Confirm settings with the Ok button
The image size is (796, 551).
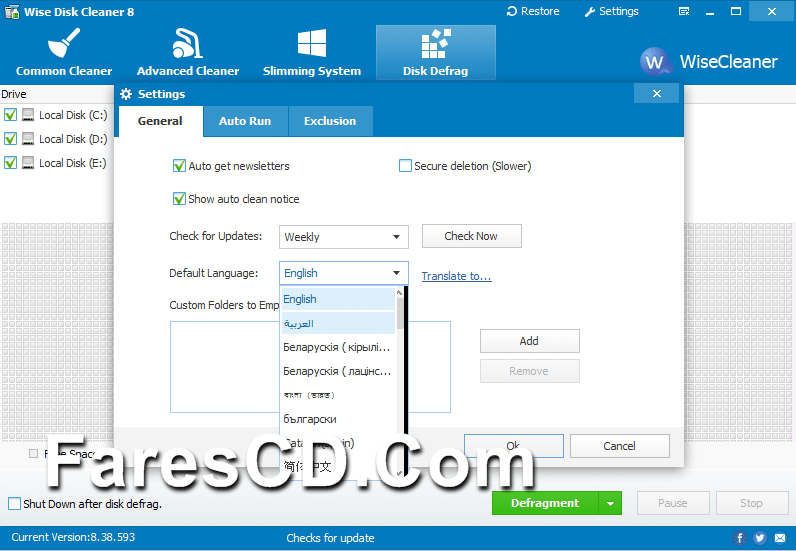[513, 446]
